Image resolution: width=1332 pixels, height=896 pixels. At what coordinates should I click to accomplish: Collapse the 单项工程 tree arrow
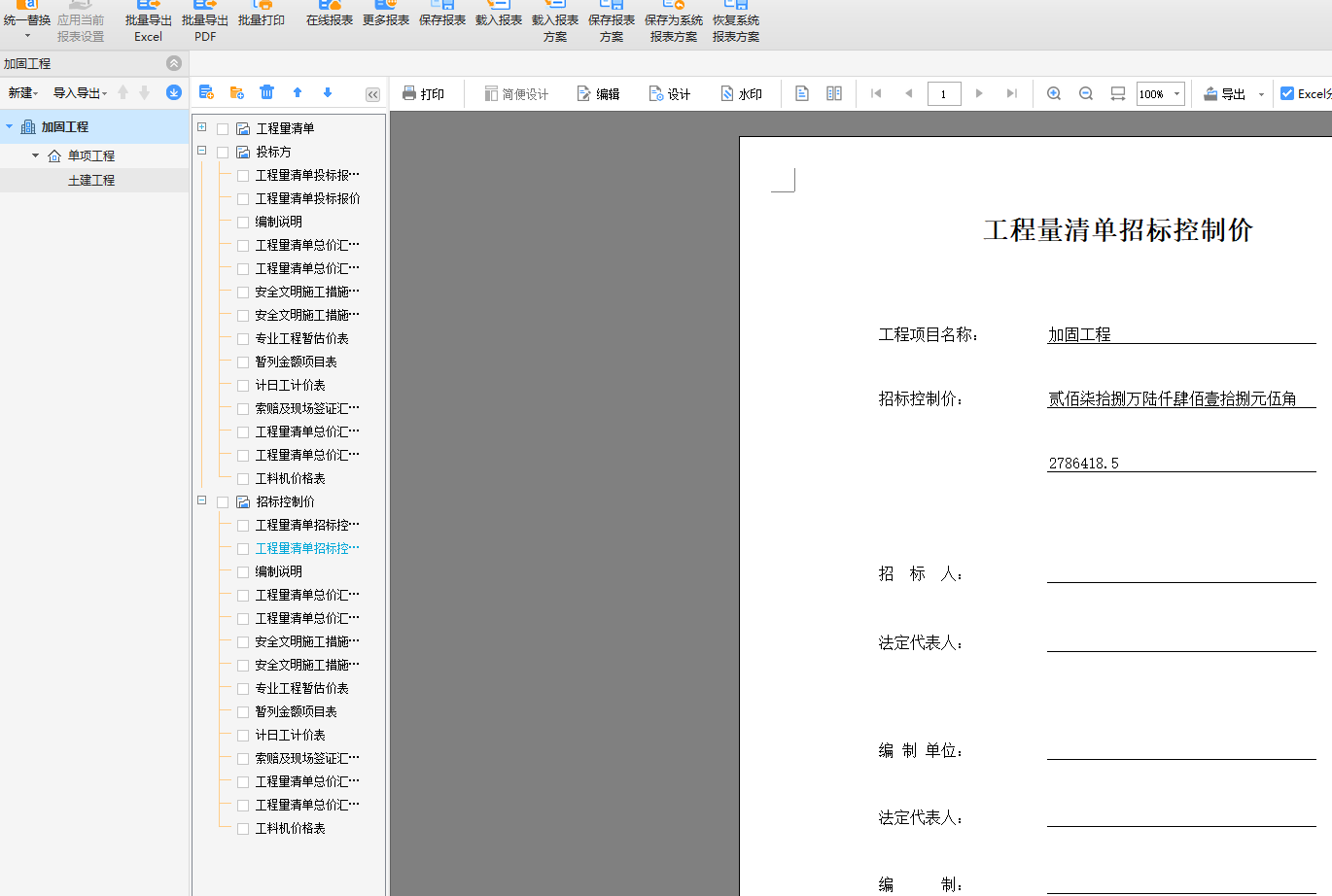pyautogui.click(x=36, y=155)
